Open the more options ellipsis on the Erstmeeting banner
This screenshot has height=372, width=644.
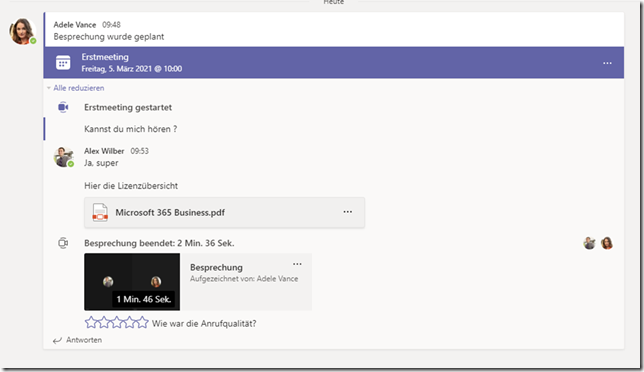[607, 63]
